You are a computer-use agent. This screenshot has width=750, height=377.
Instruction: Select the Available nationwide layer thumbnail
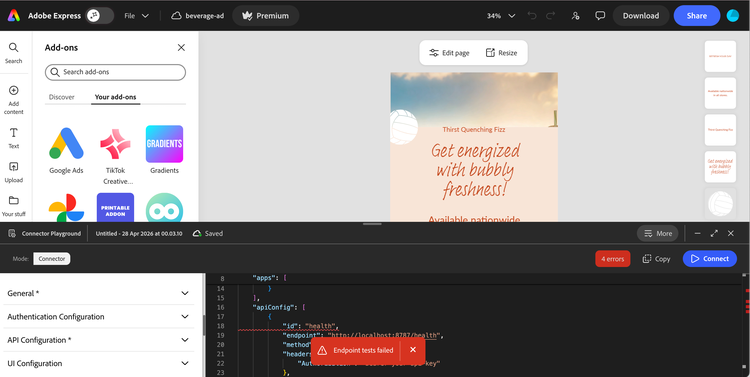(720, 93)
